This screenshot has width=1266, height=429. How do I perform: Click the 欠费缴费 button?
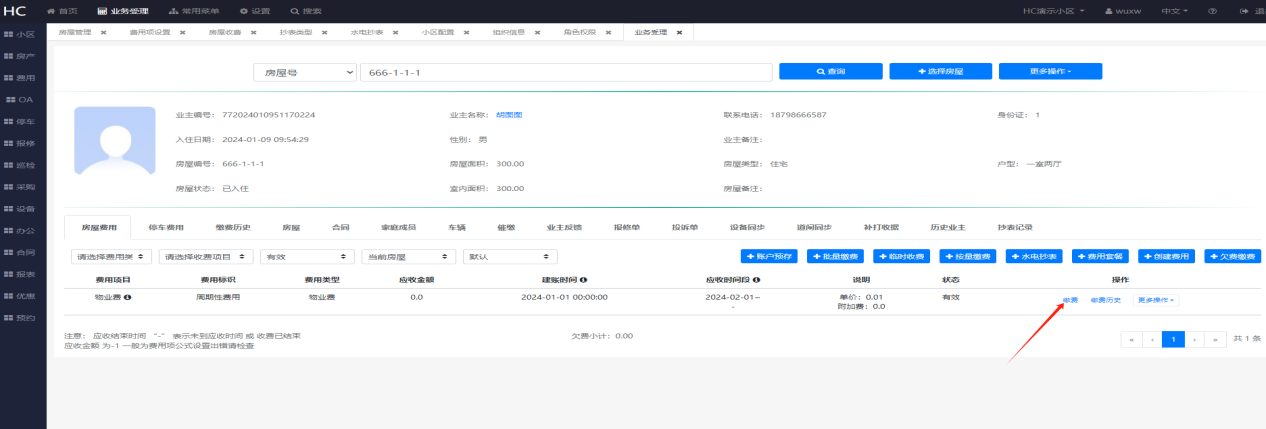pyautogui.click(x=1233, y=257)
